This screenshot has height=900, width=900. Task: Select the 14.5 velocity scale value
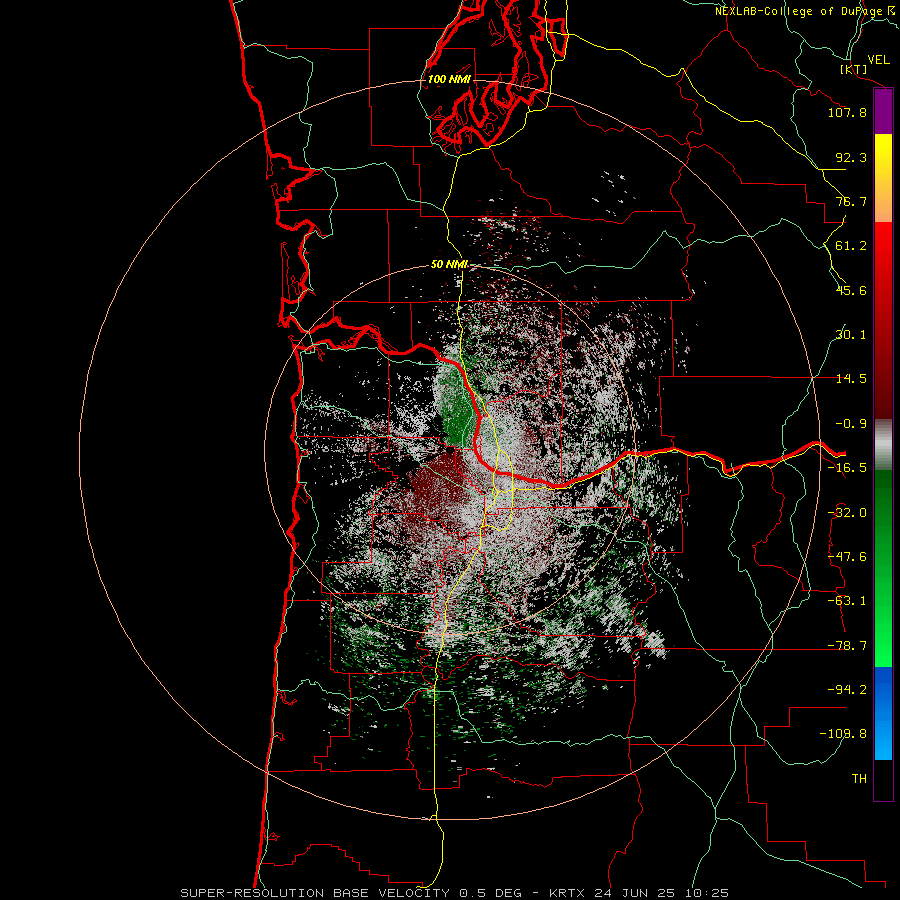[852, 379]
